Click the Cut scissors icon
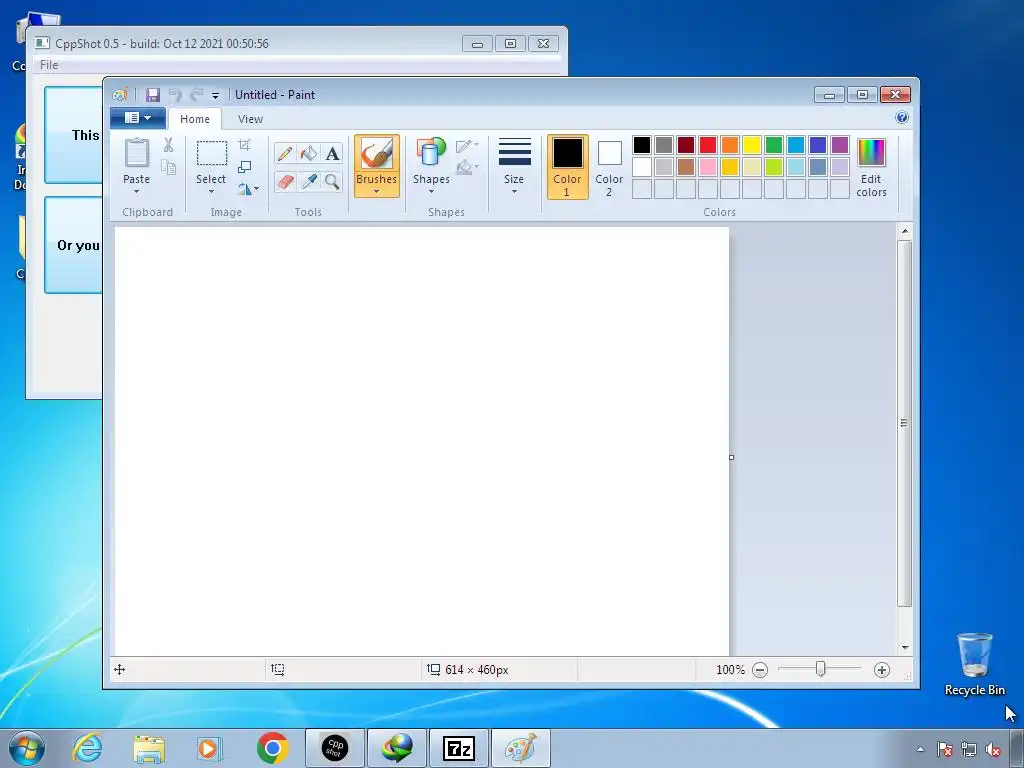This screenshot has height=768, width=1024. click(x=168, y=145)
